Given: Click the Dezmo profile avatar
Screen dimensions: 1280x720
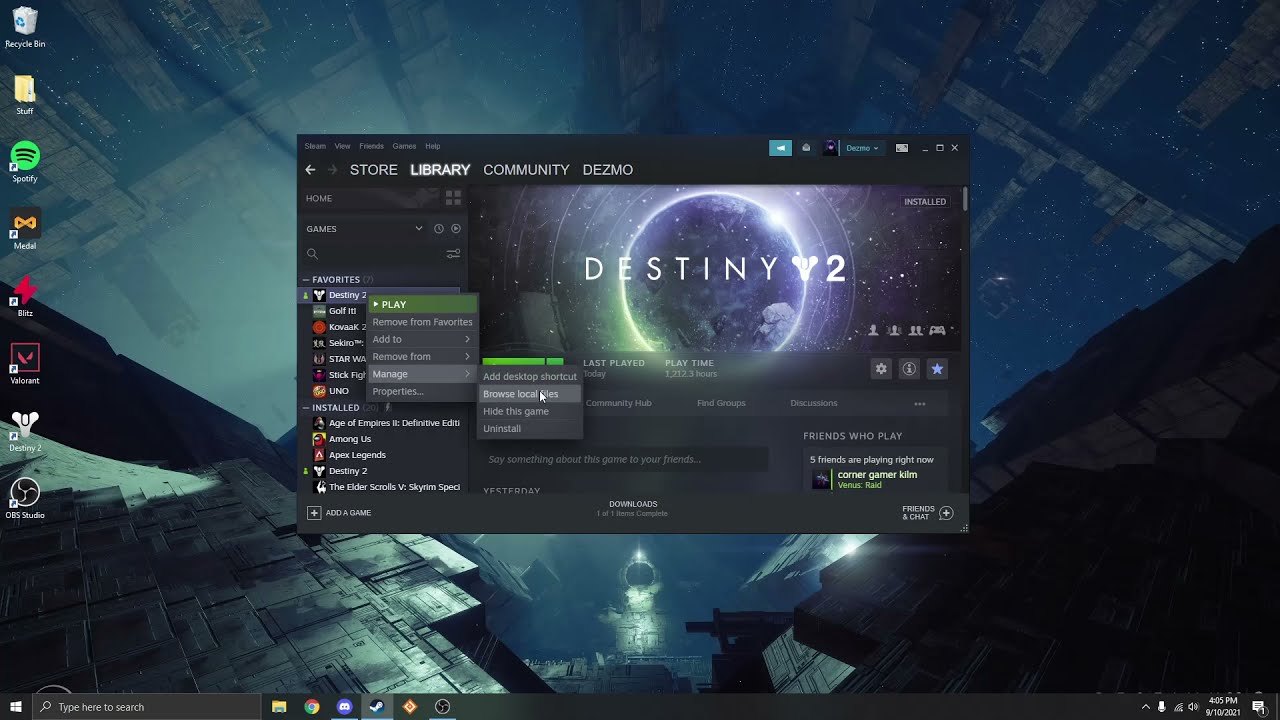Looking at the screenshot, I should coord(830,148).
